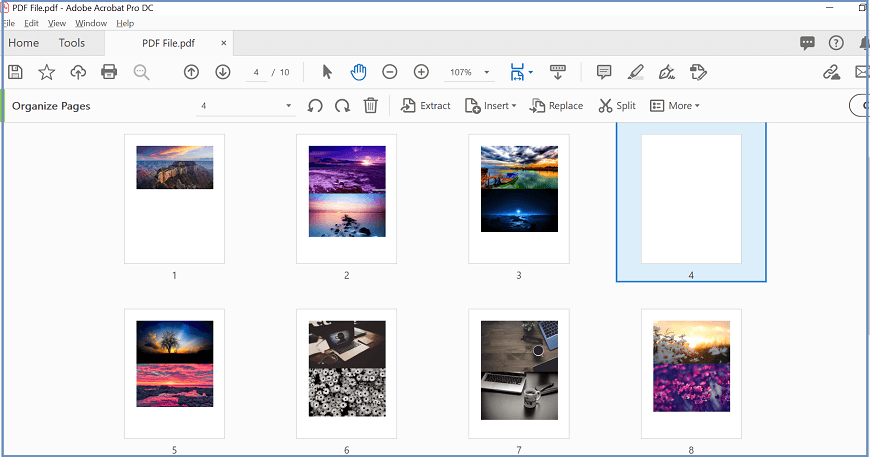Open the Help menu
870x457 pixels.
click(x=125, y=23)
